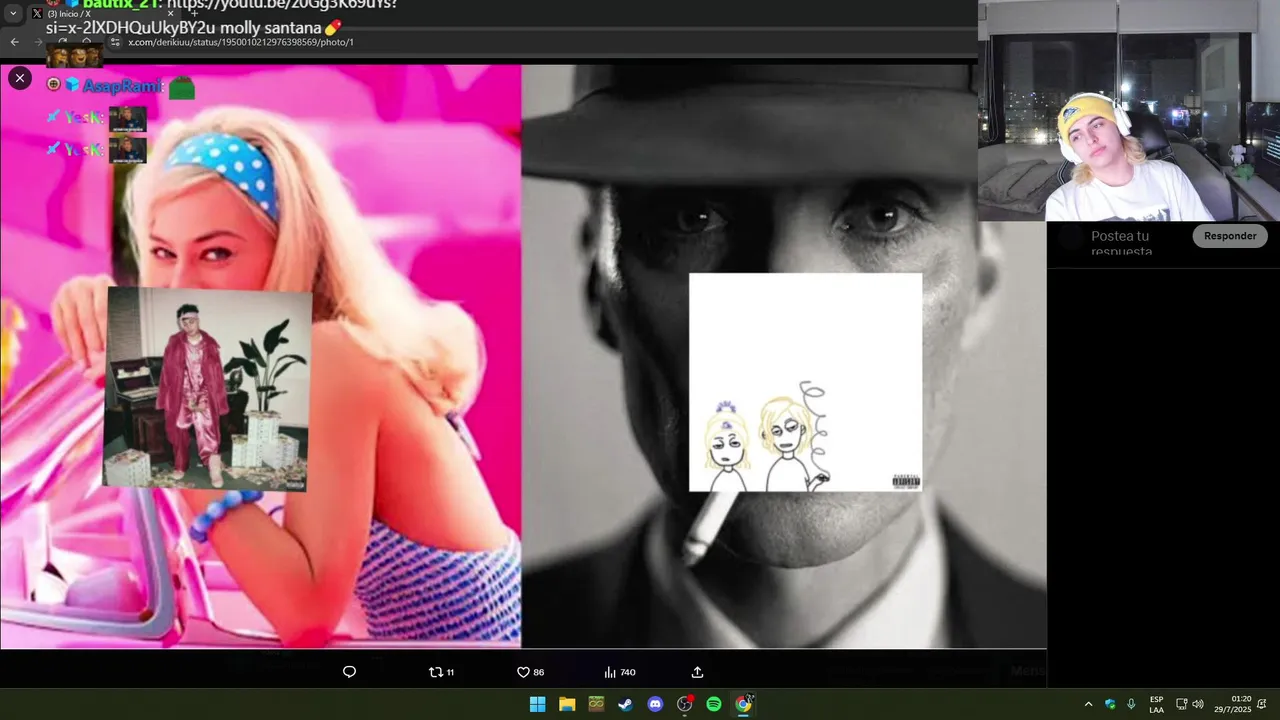
Task: Click the album cover on the Barbie image
Action: point(207,389)
